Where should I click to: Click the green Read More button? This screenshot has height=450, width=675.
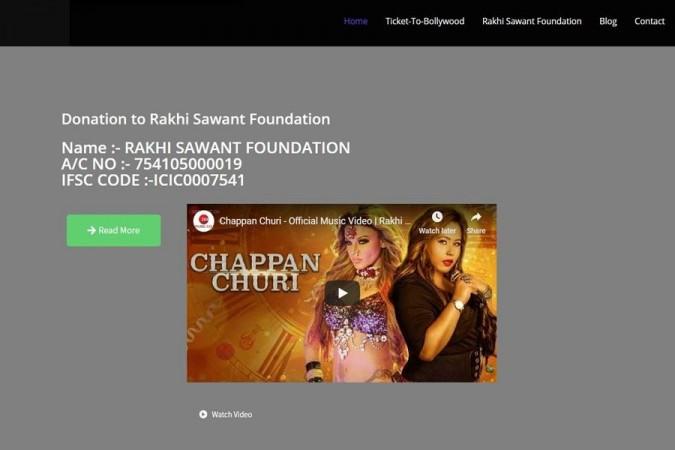(x=114, y=230)
